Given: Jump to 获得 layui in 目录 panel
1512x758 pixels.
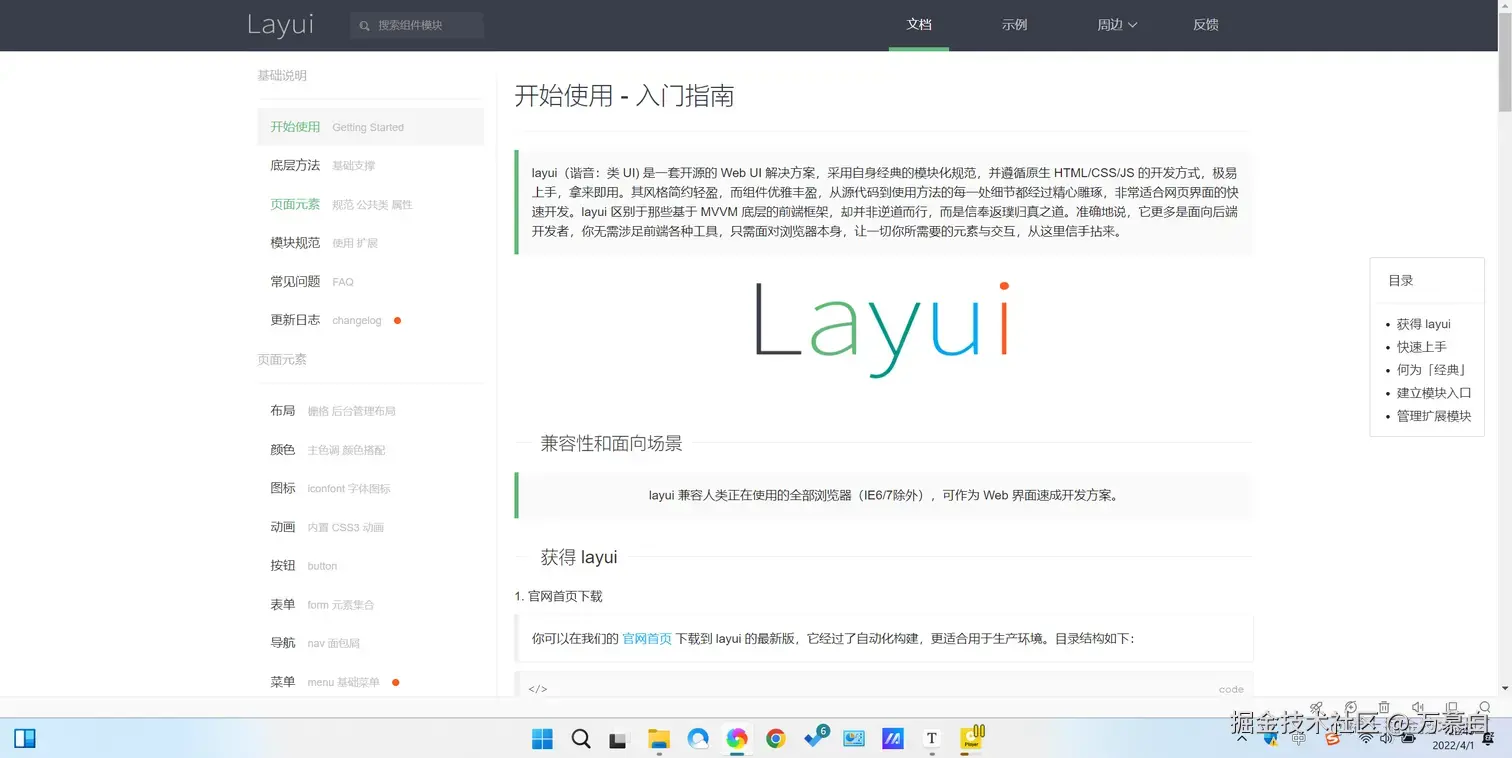Looking at the screenshot, I should point(1423,324).
